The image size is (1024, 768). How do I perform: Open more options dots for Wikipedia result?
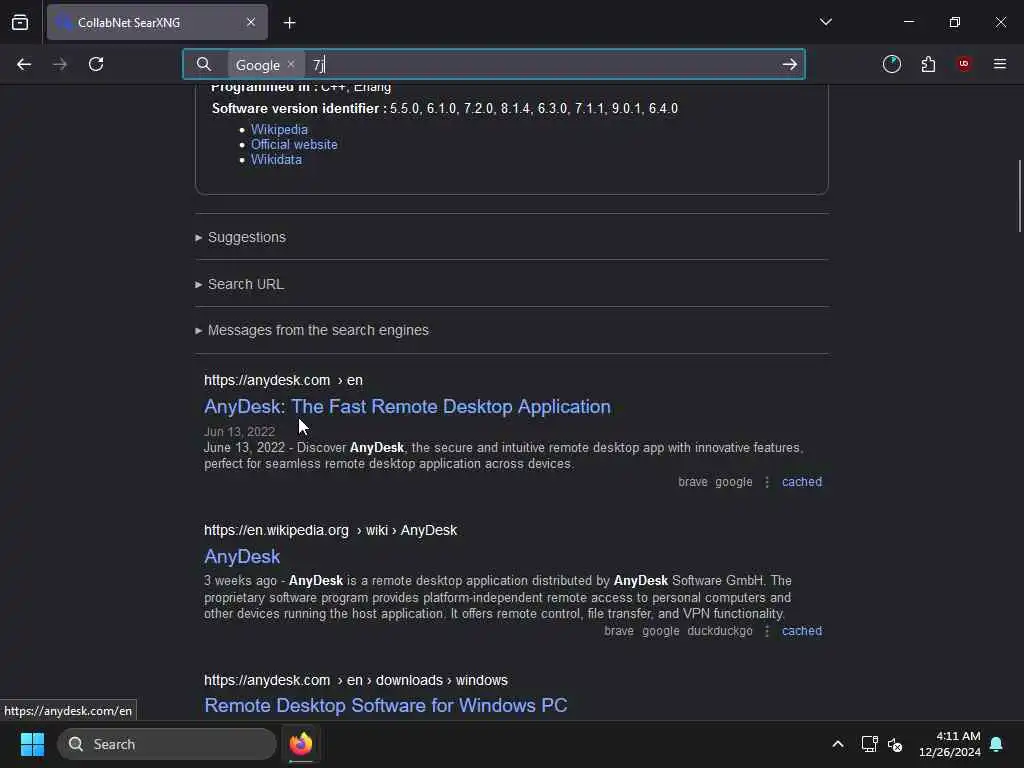[767, 631]
